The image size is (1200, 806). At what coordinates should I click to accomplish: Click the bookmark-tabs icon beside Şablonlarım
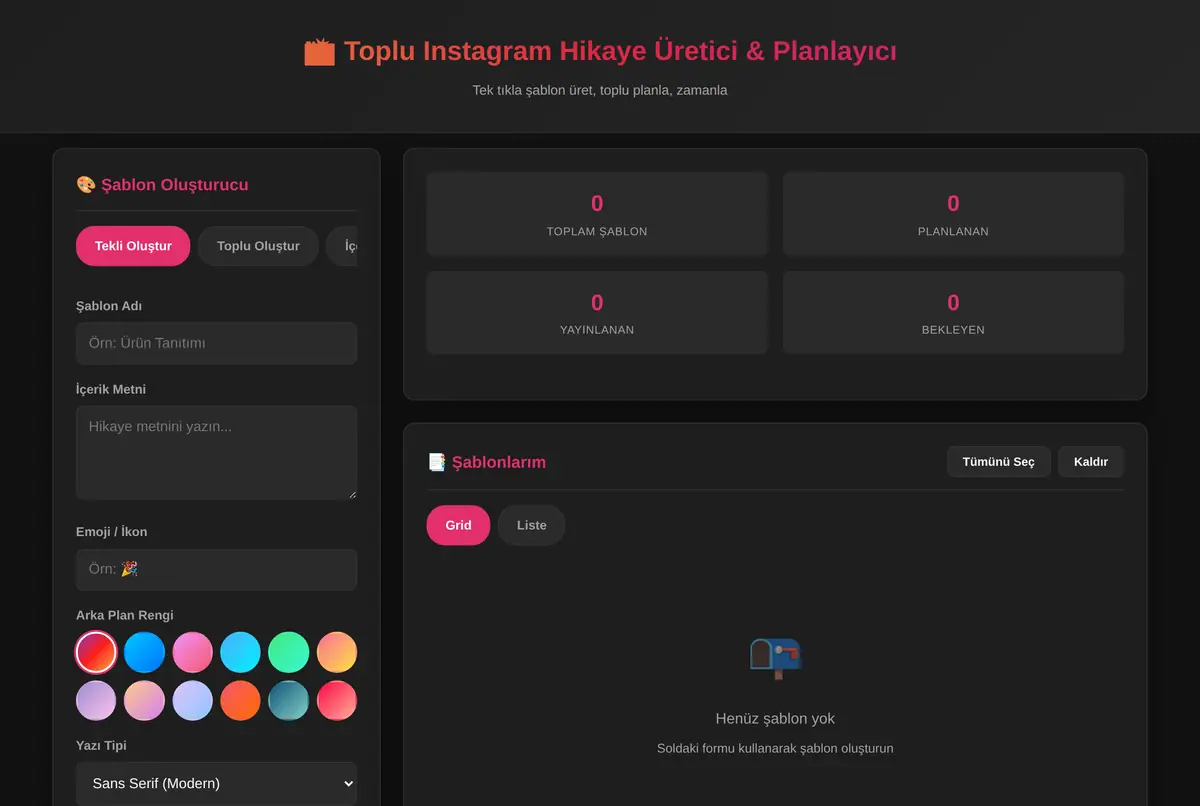coord(436,462)
